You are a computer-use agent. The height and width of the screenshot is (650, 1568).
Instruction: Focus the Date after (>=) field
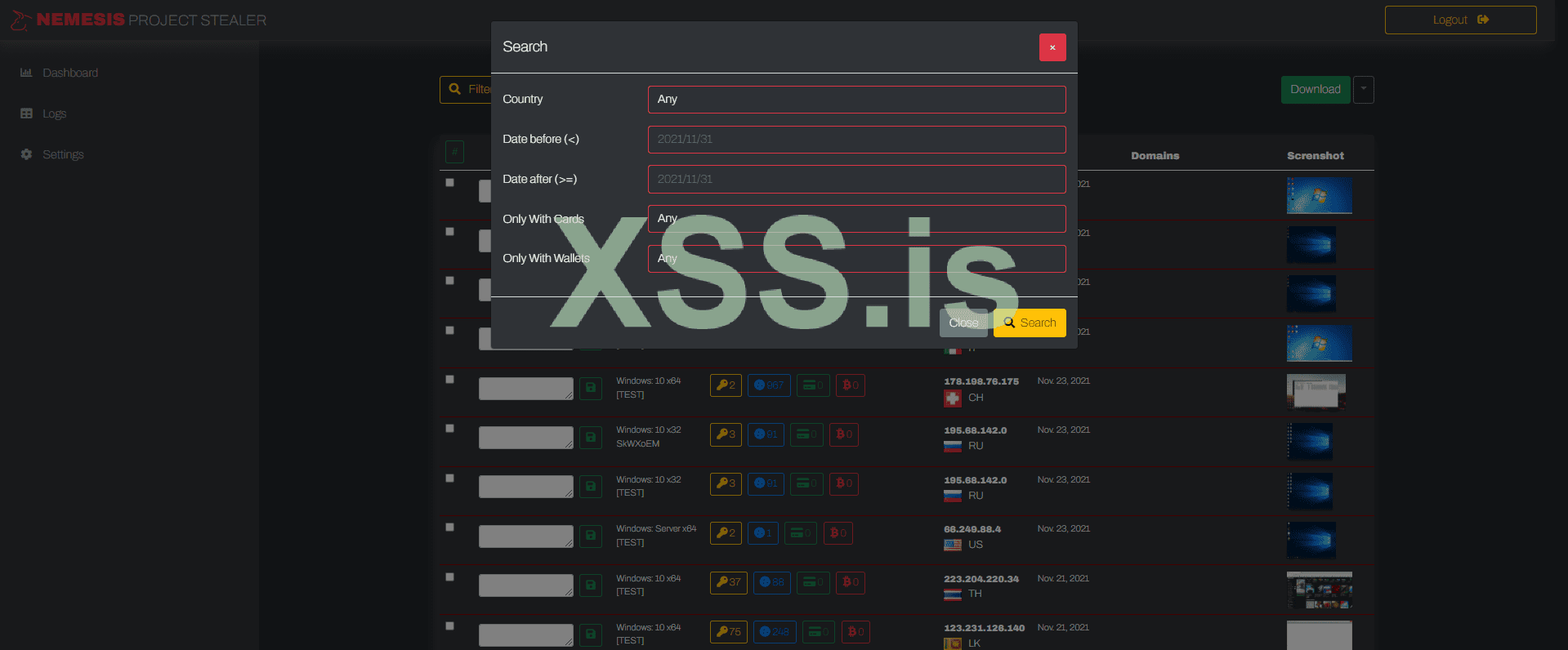[856, 179]
